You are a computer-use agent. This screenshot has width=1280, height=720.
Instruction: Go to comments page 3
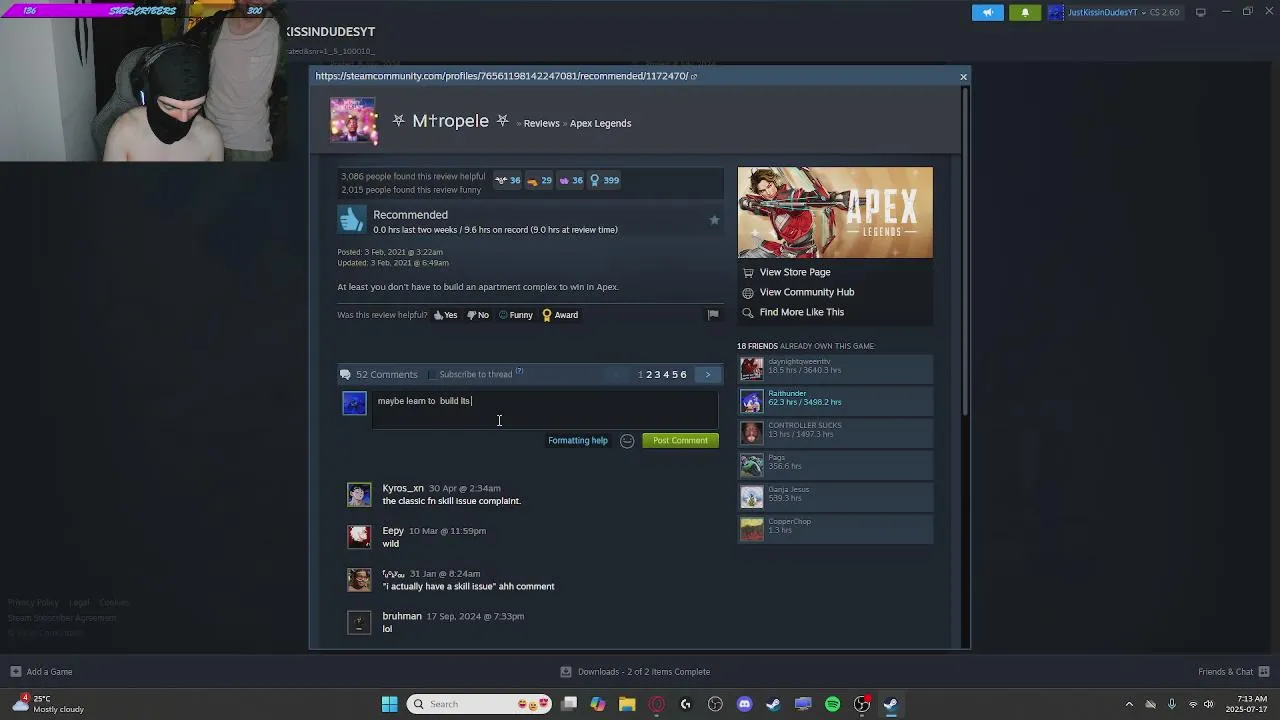(x=657, y=375)
